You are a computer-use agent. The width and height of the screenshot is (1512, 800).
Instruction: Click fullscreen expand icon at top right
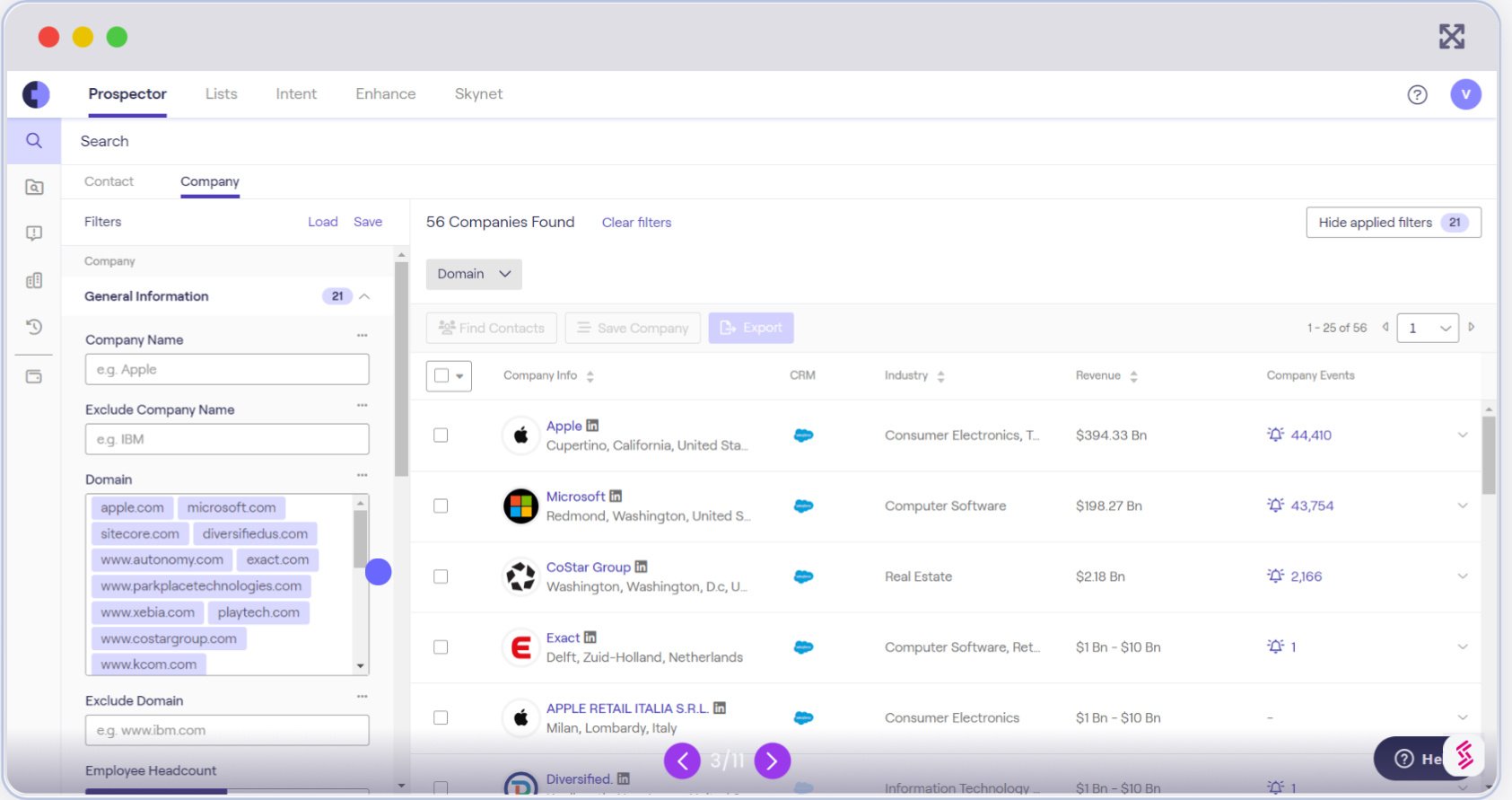tap(1451, 36)
